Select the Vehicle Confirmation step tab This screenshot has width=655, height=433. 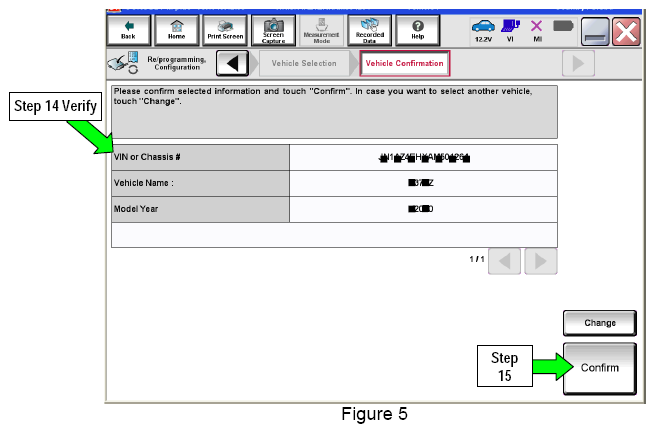403,64
